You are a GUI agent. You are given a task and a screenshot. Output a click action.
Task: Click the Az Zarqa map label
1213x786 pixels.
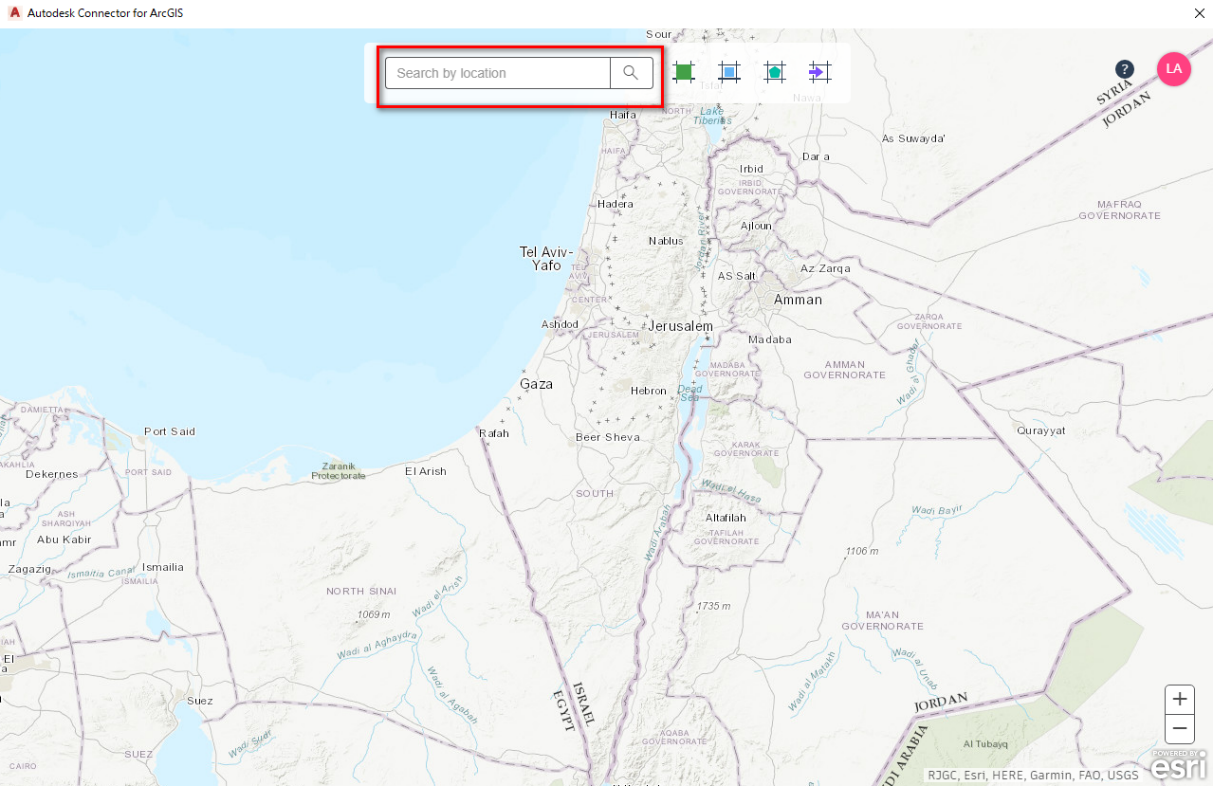click(x=825, y=268)
